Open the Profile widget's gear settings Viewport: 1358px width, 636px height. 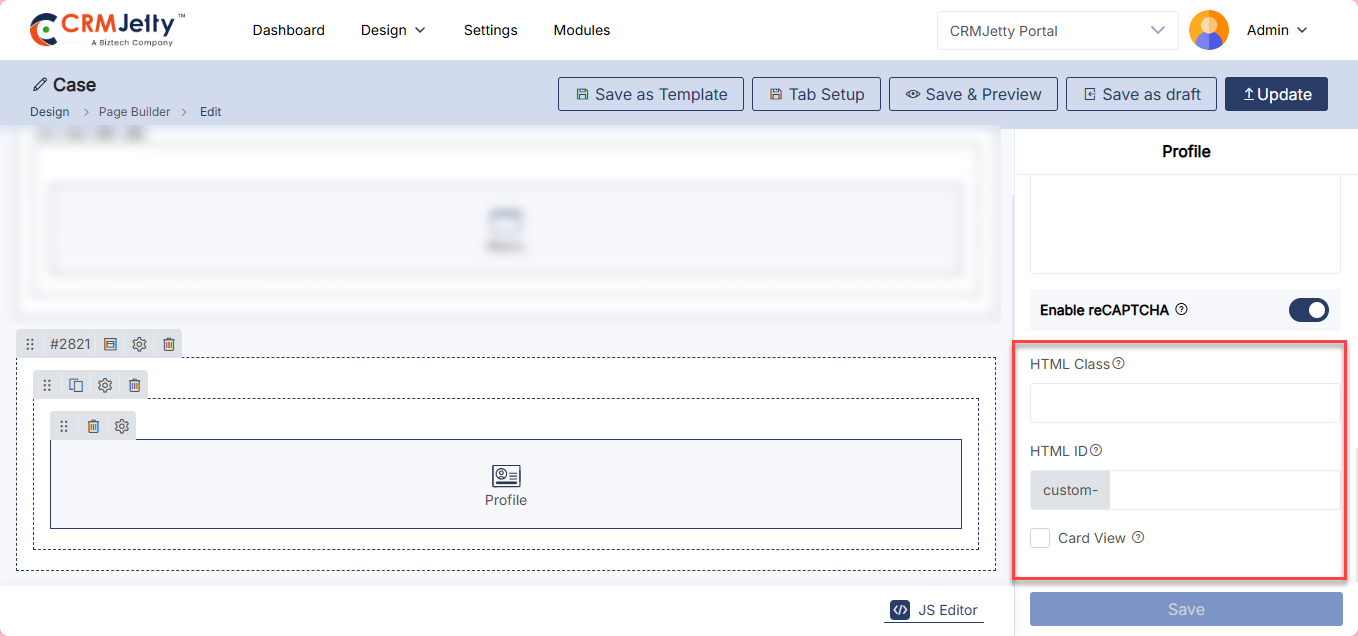[x=122, y=426]
